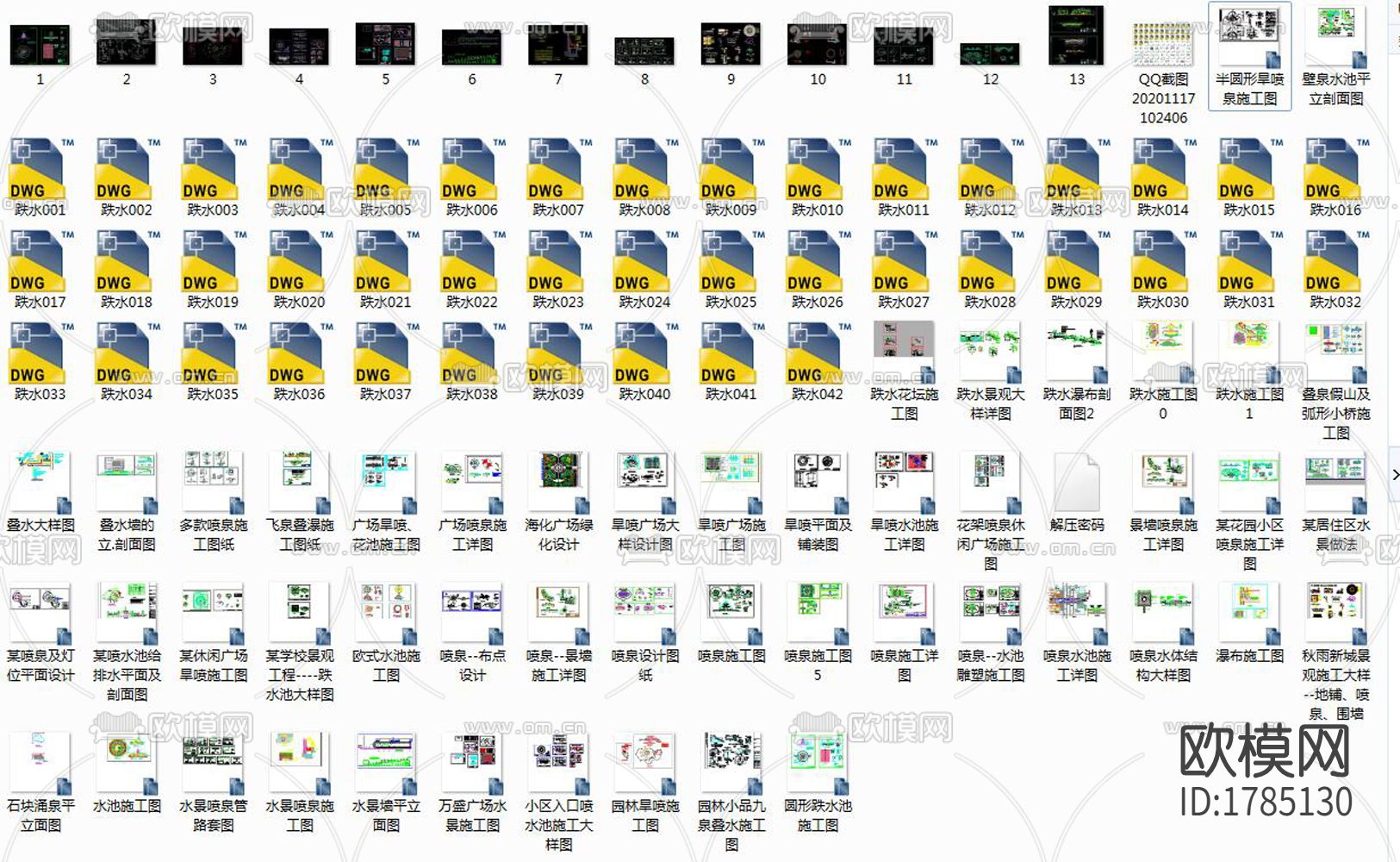This screenshot has height=862, width=1400.
Task: Click the file name 喷泉--布点设计
Action: [472, 665]
